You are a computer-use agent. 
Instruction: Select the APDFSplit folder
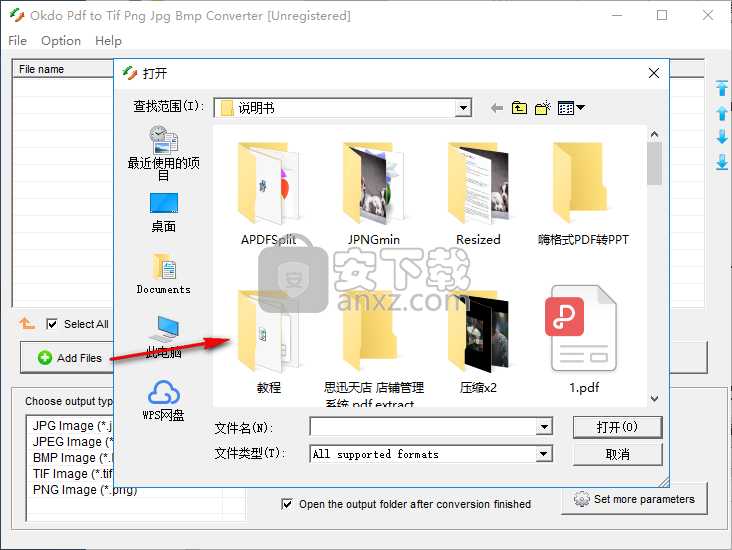pyautogui.click(x=268, y=193)
